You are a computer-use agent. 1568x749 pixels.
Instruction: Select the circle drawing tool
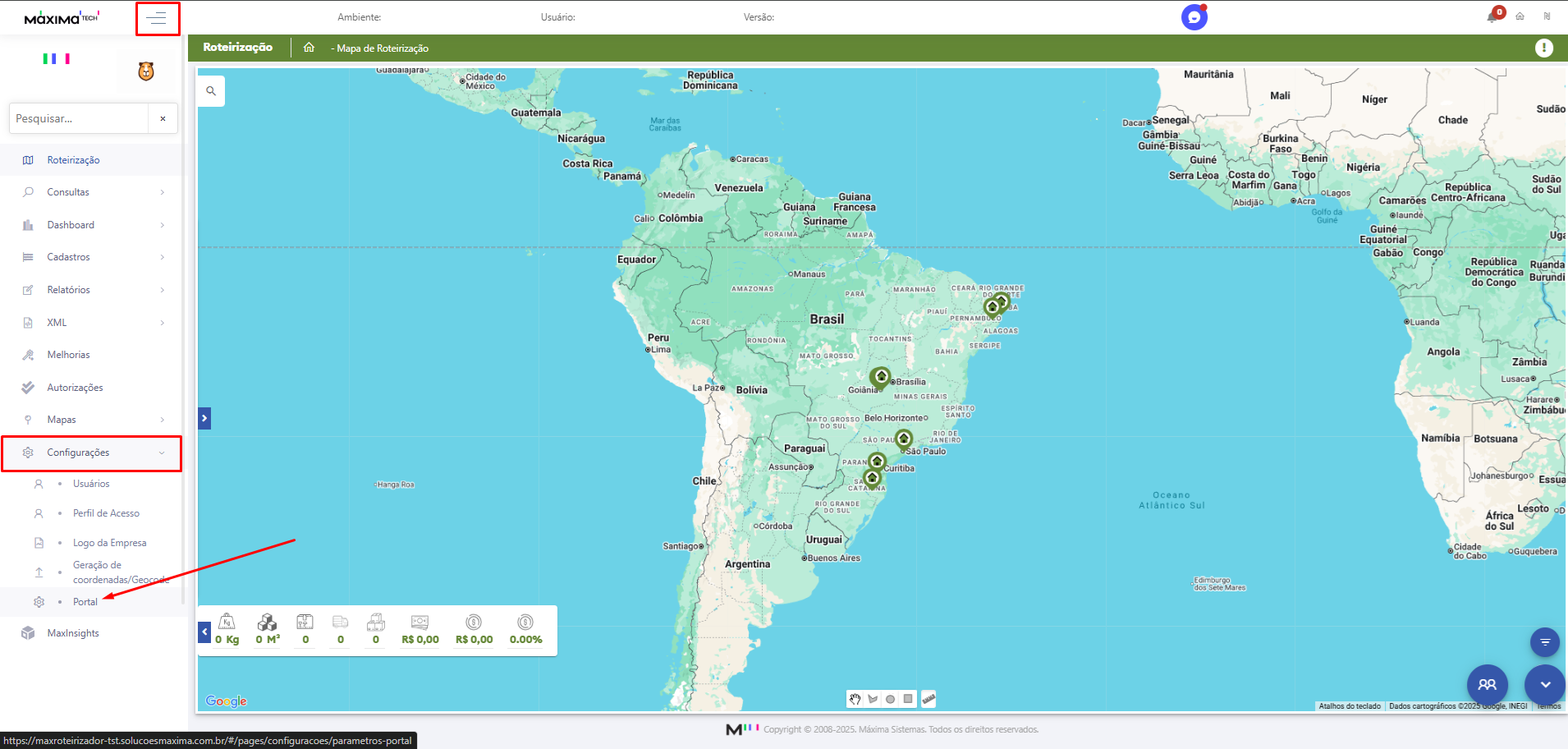891,699
